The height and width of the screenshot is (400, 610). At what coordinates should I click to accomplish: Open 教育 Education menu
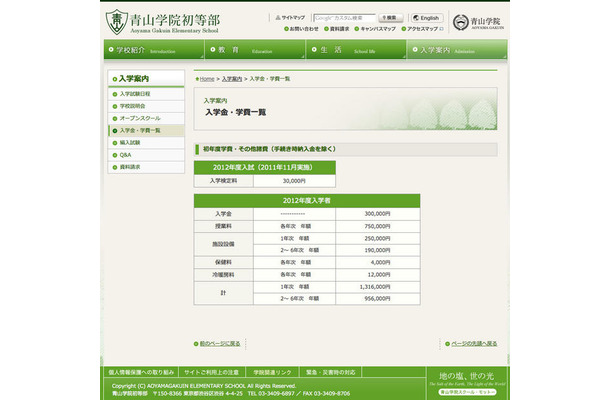(255, 50)
